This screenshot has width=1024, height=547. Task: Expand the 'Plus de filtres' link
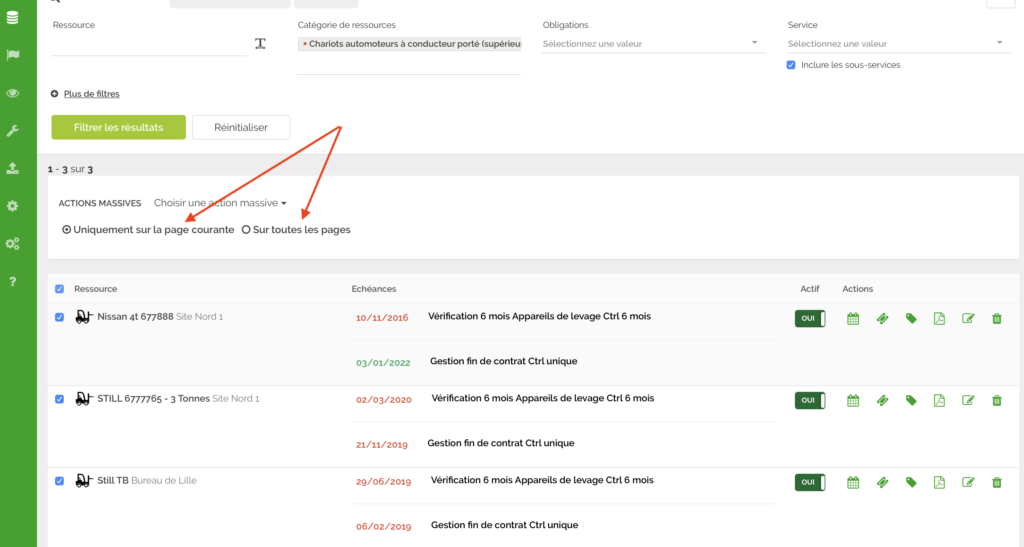pos(91,94)
